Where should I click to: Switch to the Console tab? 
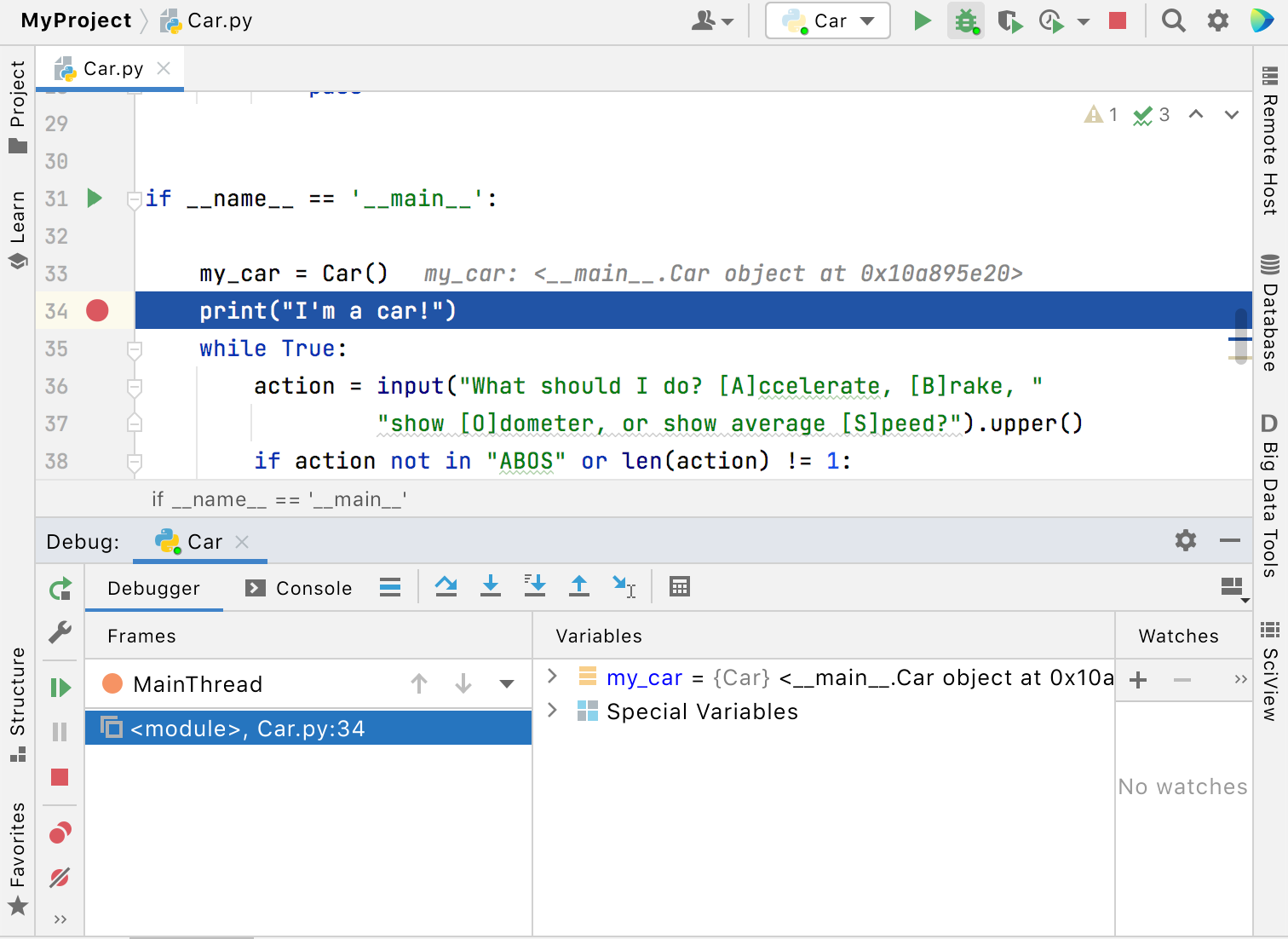tap(300, 587)
